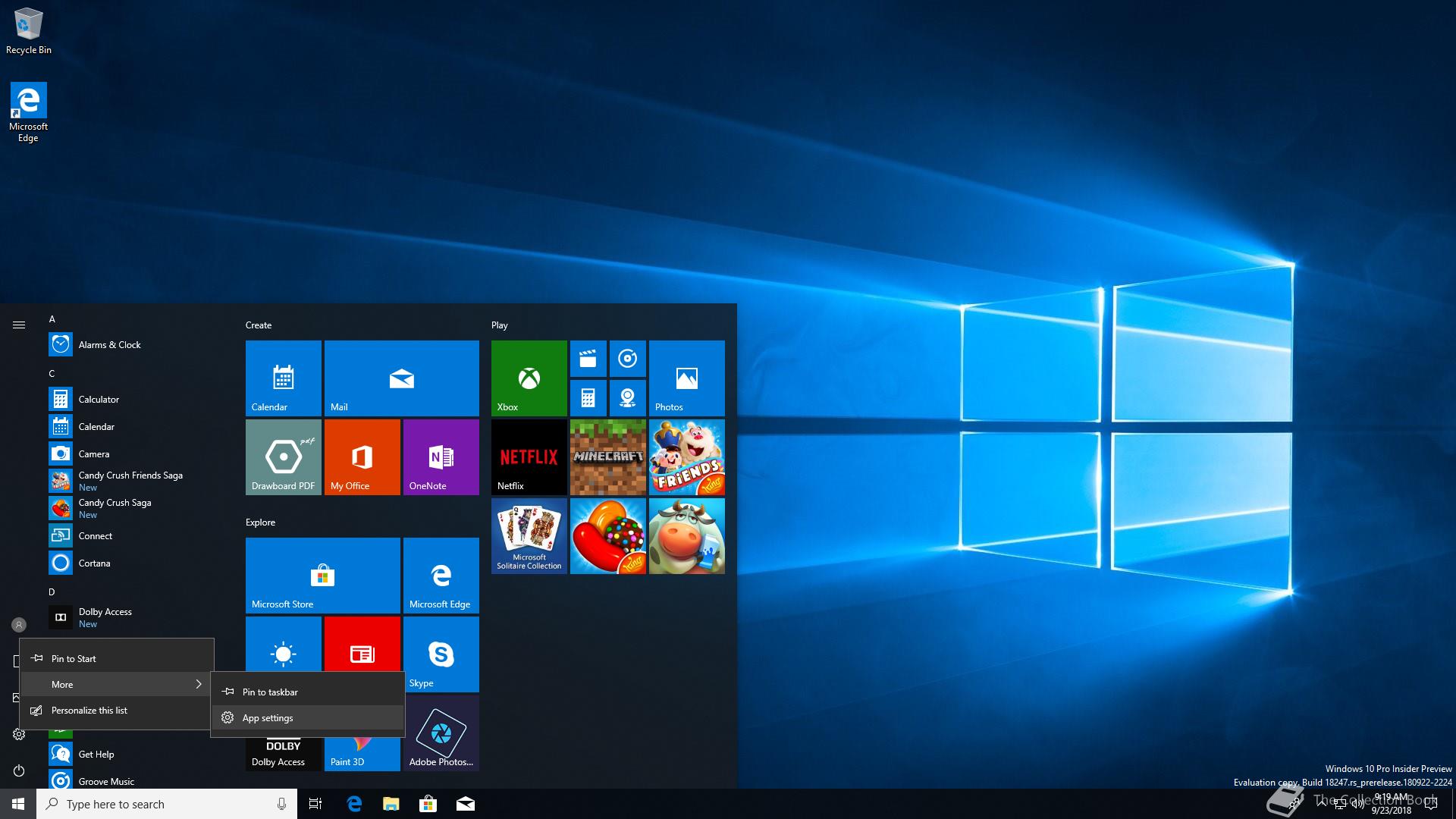
Task: Select the Microsoft Edge desktop shortcut
Action: pyautogui.click(x=28, y=112)
